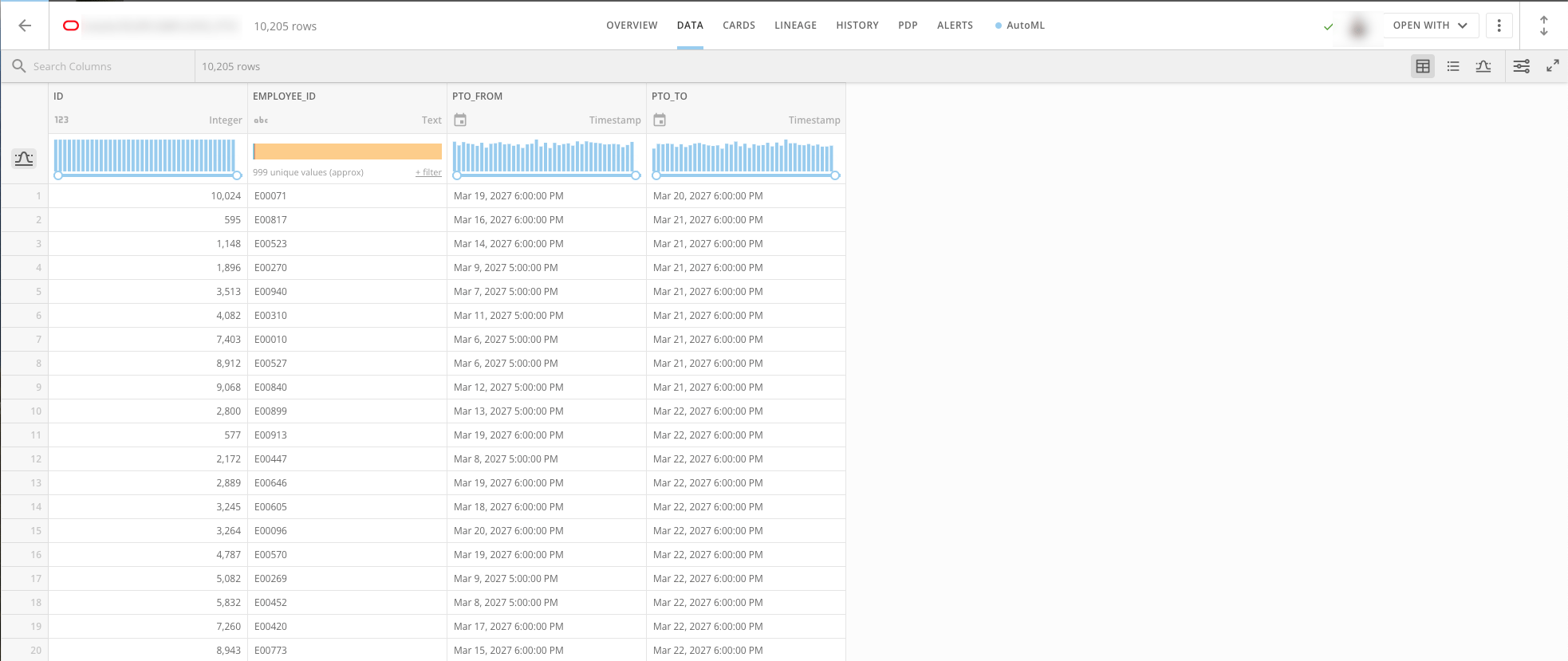View the HISTORY tab

point(857,26)
